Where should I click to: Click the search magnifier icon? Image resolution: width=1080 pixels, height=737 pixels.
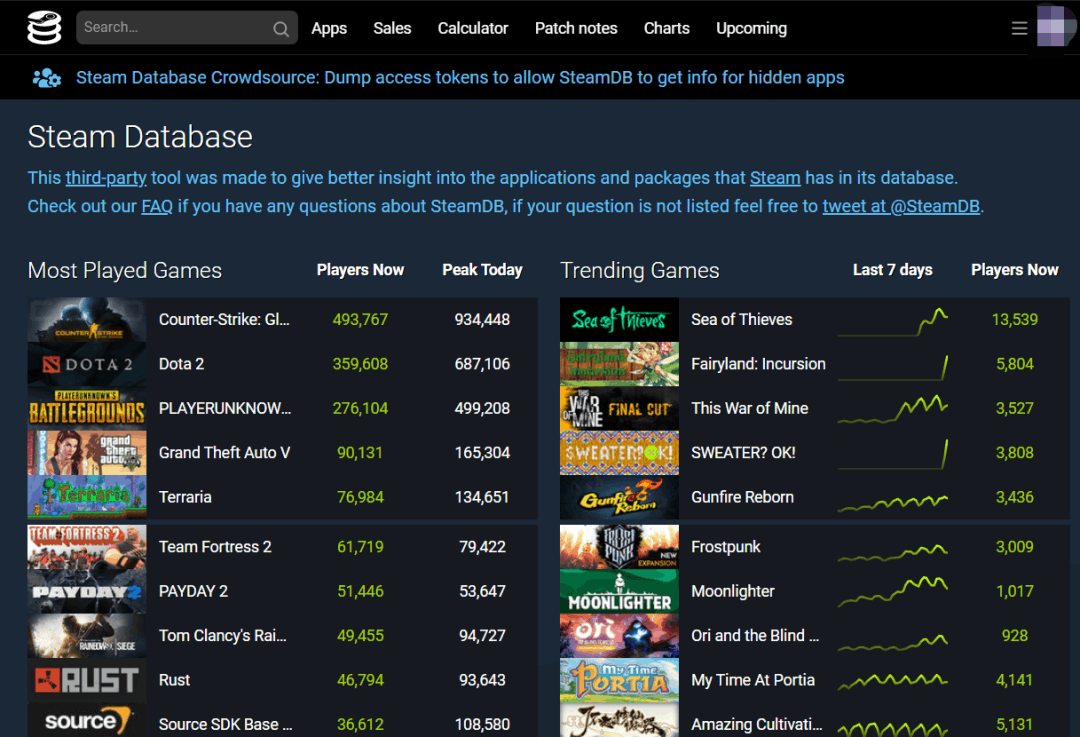coord(280,28)
